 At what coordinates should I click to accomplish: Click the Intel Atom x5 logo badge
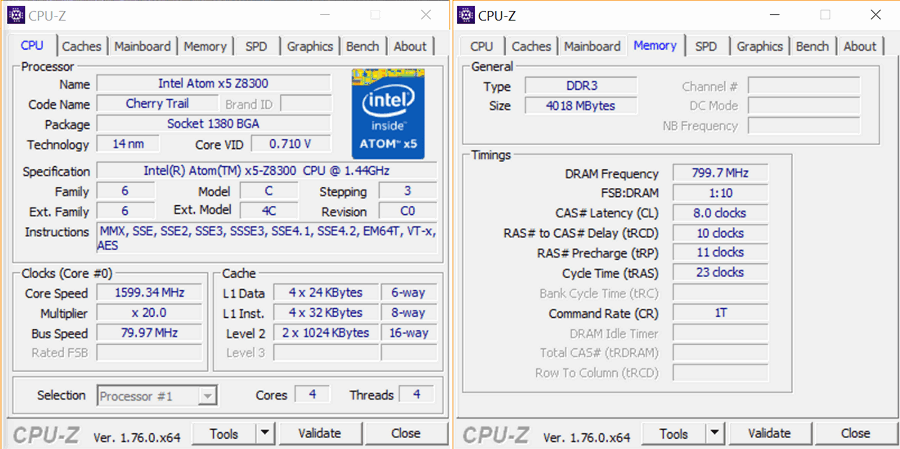[x=388, y=114]
